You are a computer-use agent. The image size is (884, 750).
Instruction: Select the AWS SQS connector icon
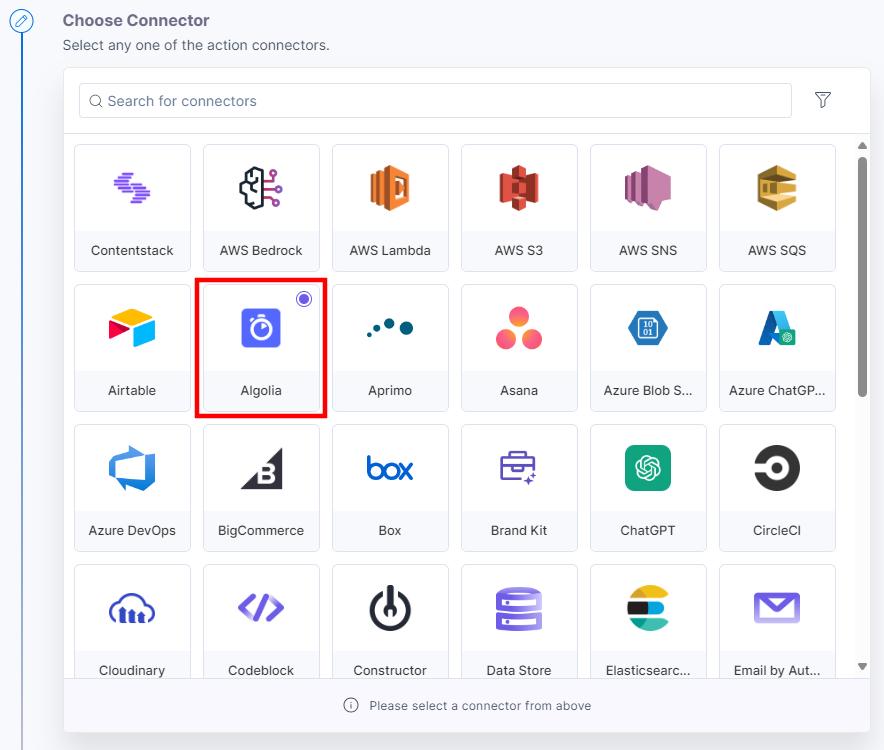click(x=777, y=188)
